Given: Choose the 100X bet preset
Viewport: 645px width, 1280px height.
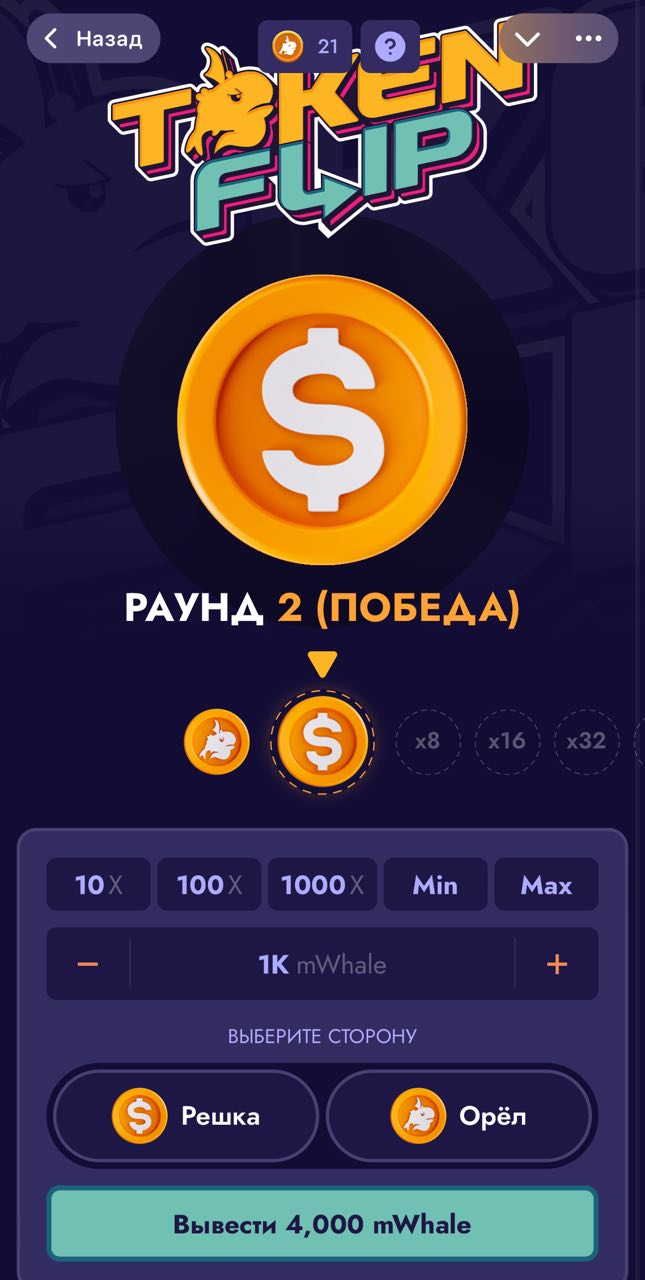Looking at the screenshot, I should pos(209,884).
